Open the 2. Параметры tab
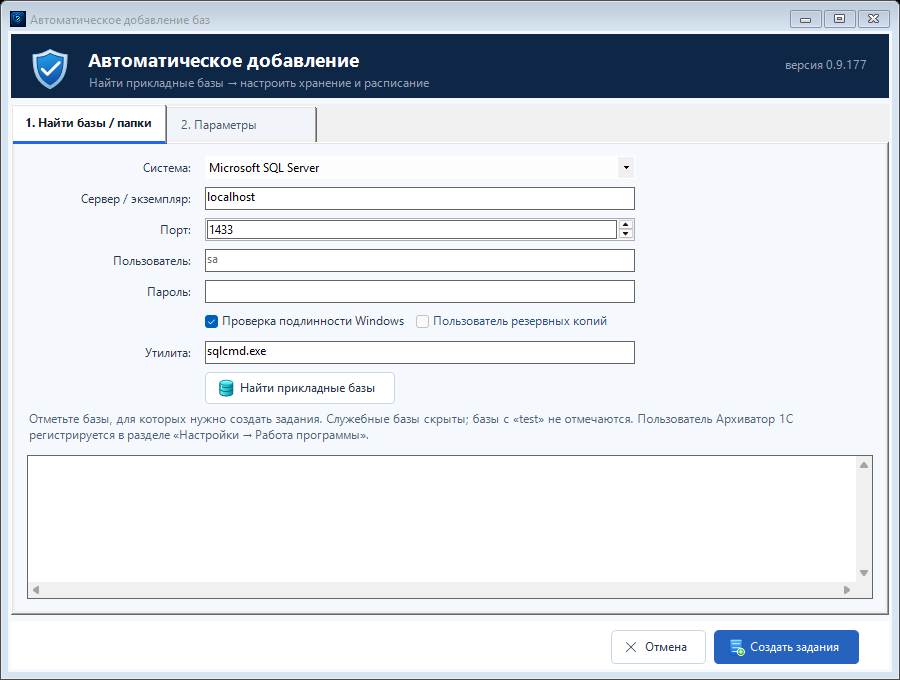The height and width of the screenshot is (680, 900). (241, 125)
